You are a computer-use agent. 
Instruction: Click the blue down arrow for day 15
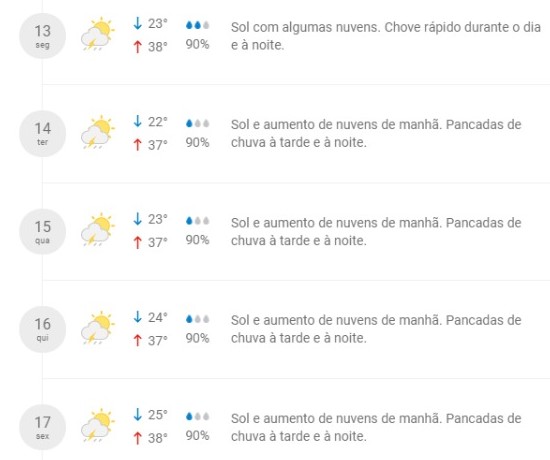point(138,219)
